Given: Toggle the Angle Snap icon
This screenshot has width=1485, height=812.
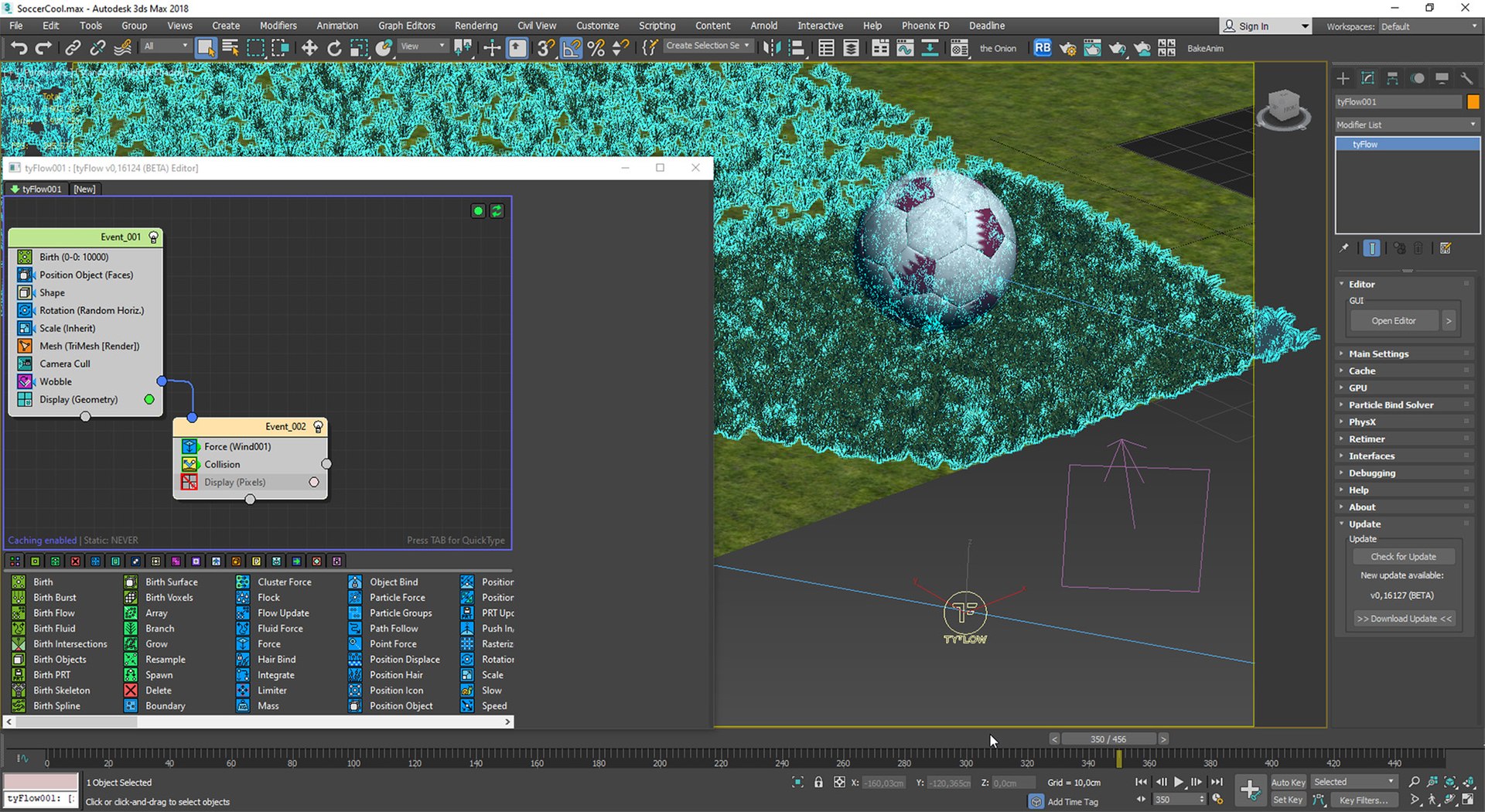Looking at the screenshot, I should [x=571, y=48].
